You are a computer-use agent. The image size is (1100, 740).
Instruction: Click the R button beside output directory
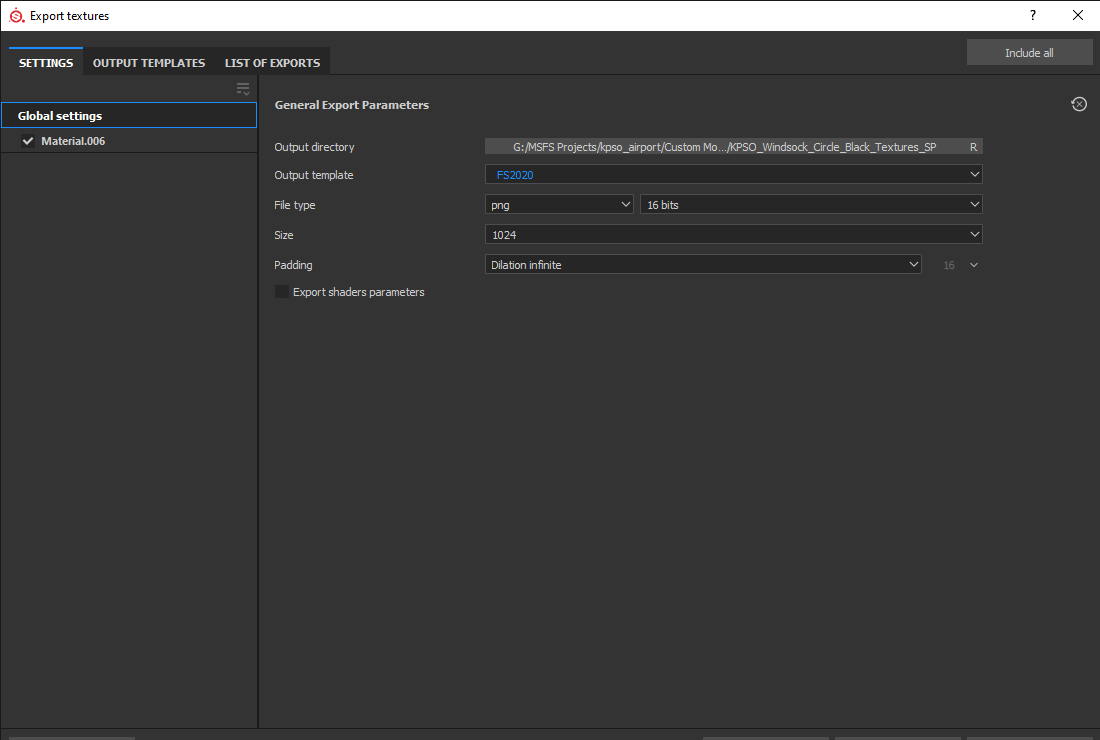click(x=973, y=147)
